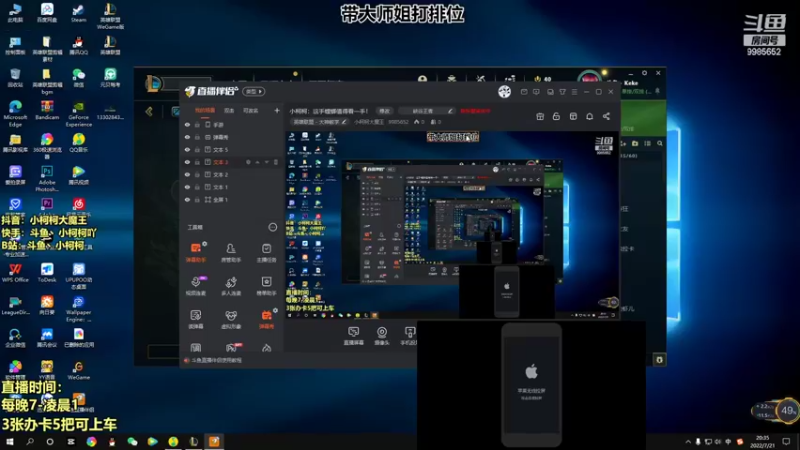
Task: Click back arrow in League client window
Action: coord(149,111)
